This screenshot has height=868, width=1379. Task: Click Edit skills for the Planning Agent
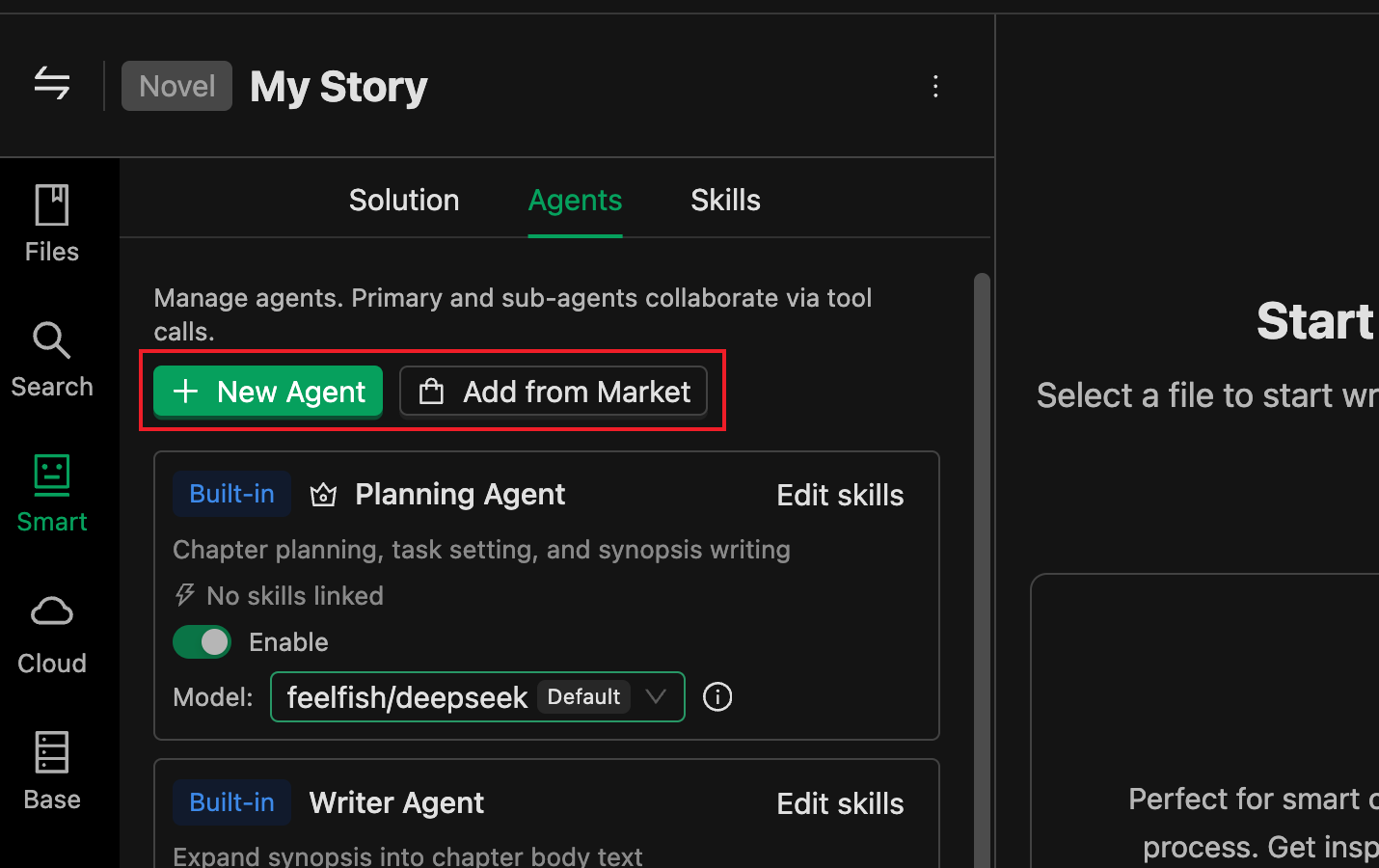tap(840, 495)
